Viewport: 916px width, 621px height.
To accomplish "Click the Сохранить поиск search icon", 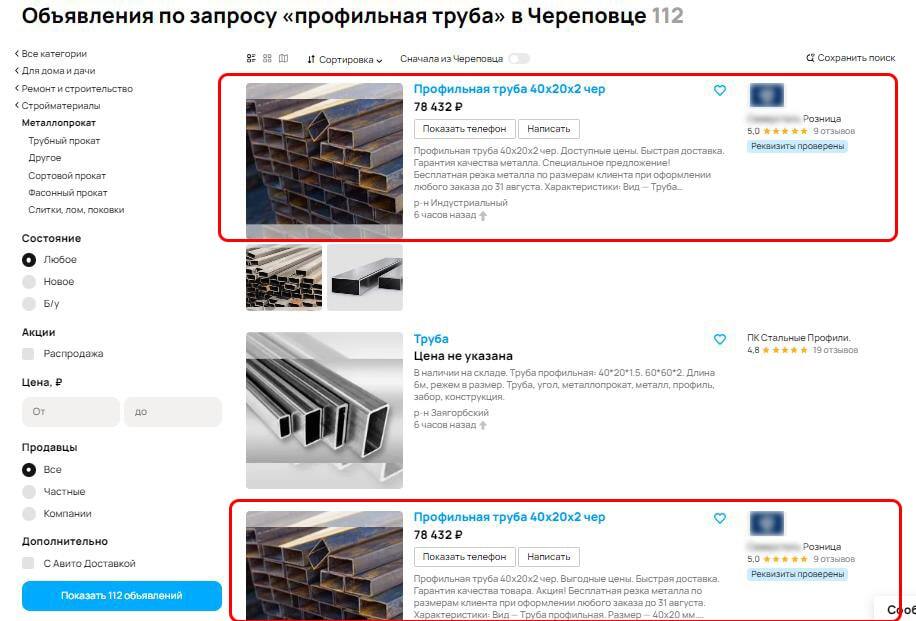I will (x=810, y=58).
